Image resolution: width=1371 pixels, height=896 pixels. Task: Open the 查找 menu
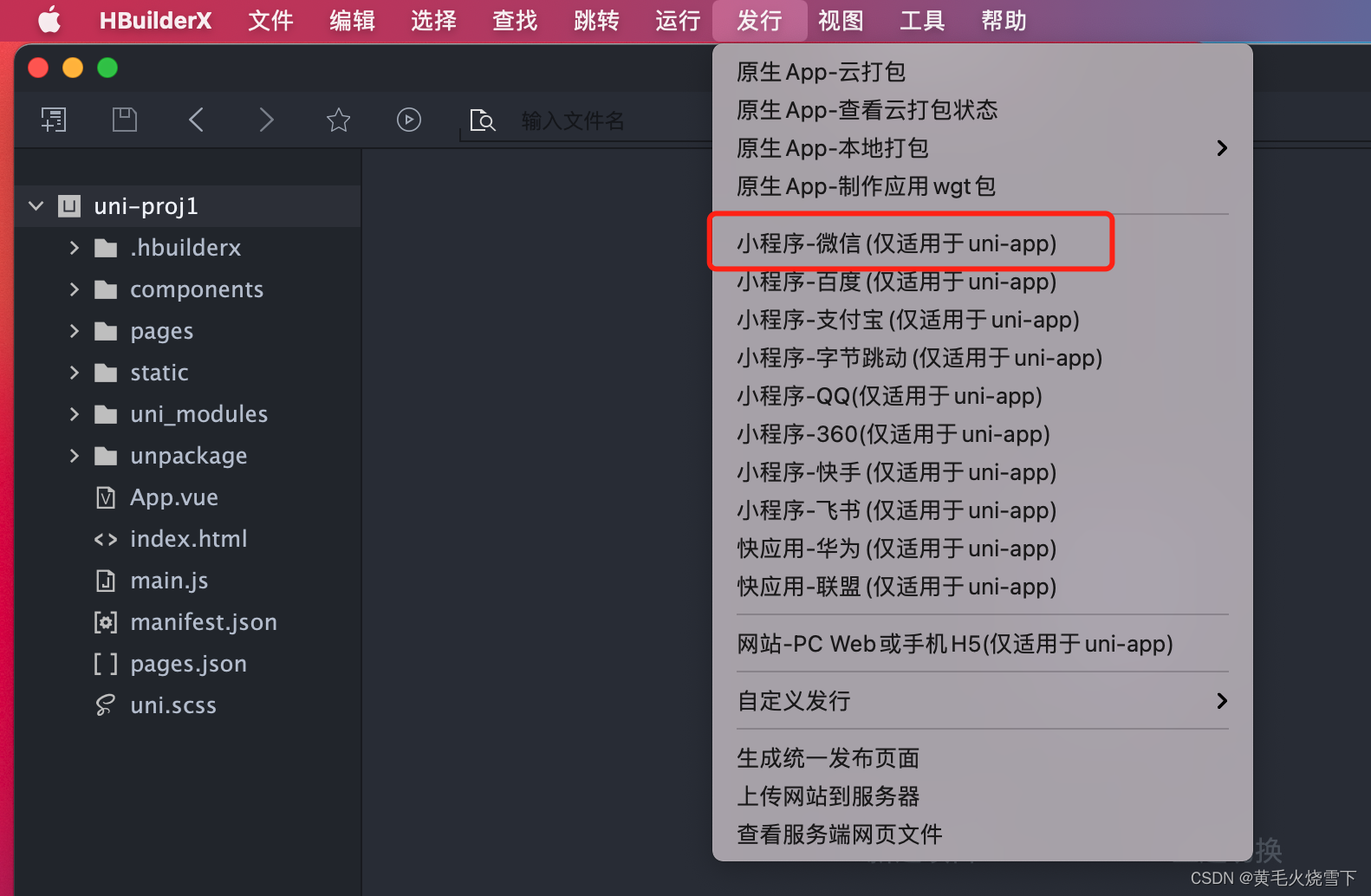515,21
